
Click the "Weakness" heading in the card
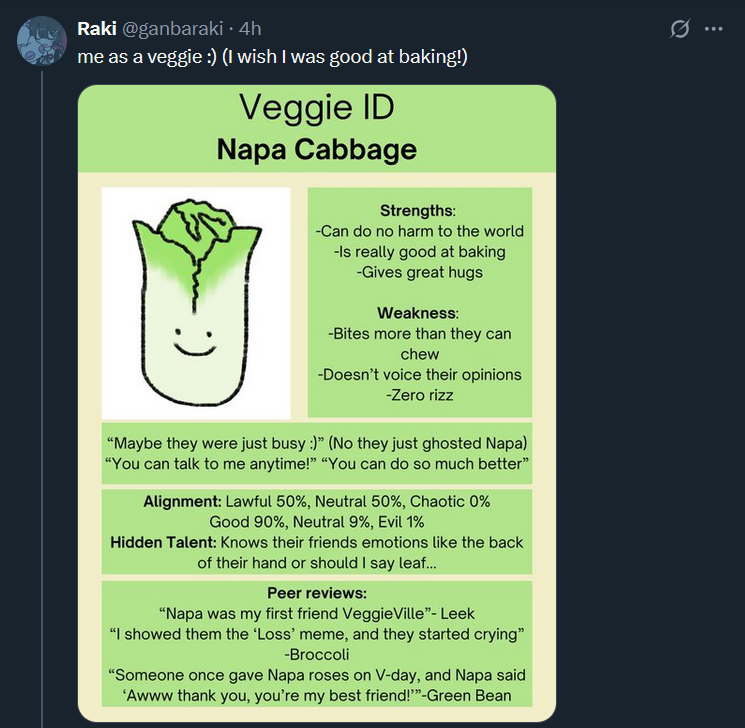(x=417, y=313)
